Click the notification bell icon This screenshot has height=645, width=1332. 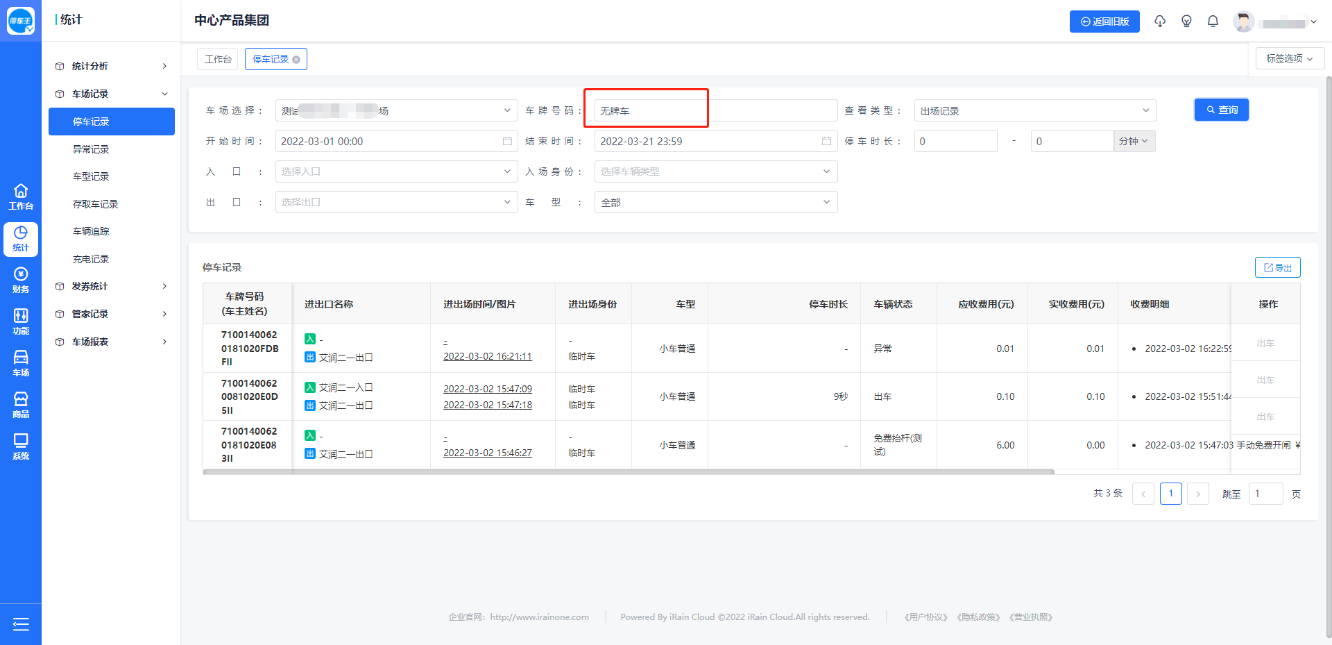click(x=1213, y=21)
